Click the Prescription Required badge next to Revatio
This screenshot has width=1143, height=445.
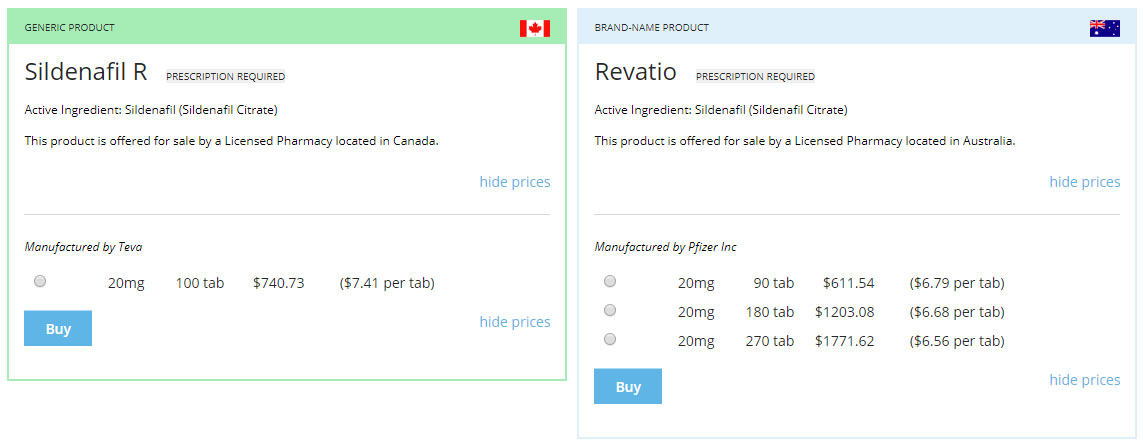[x=755, y=77]
